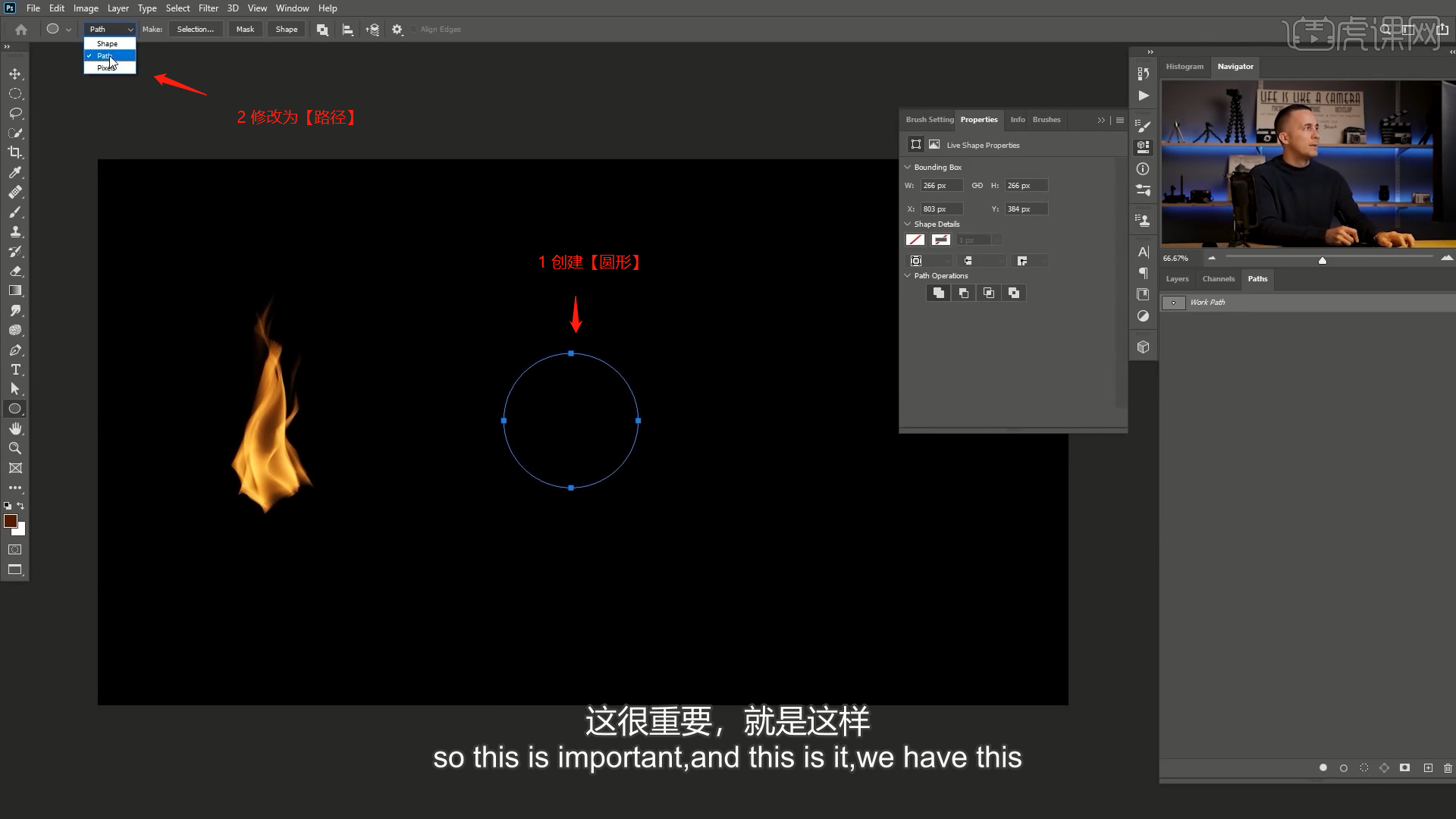Click the Load path as selection icon

pos(1364,768)
